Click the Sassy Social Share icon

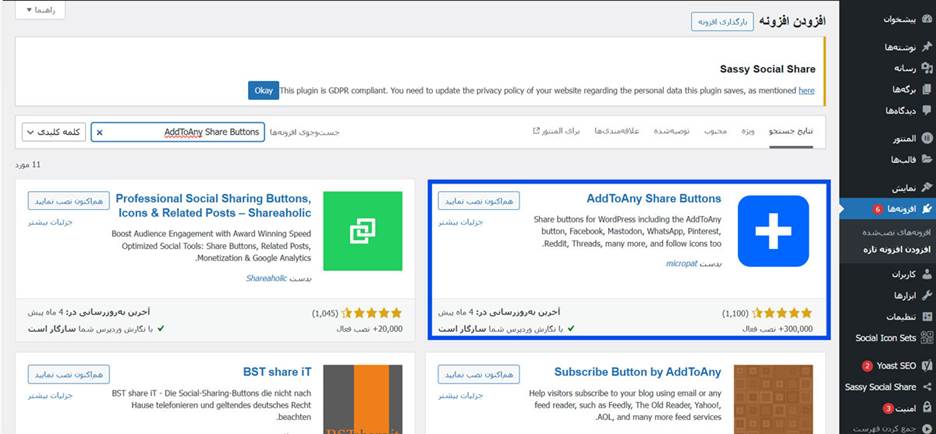(926, 387)
